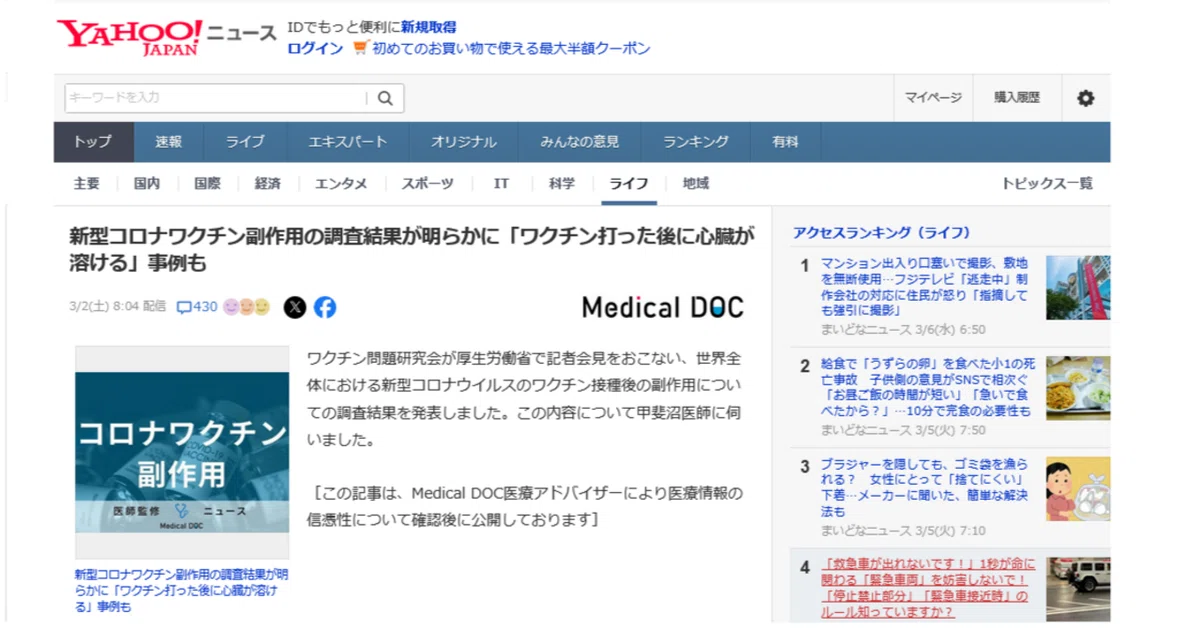Viewport: 1200px width, 628px height.
Task: Select the 地域 category
Action: tap(696, 184)
